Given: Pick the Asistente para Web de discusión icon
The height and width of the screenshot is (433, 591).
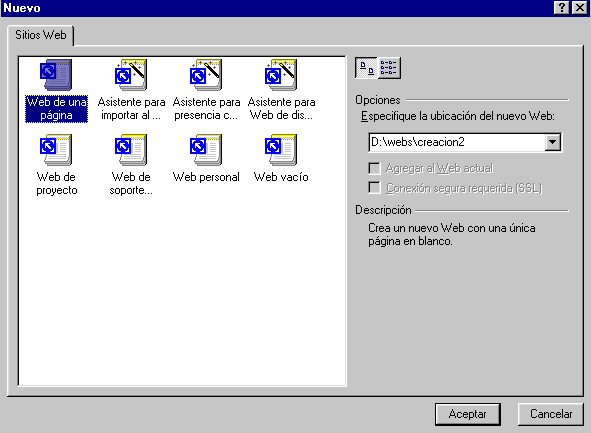Looking at the screenshot, I should (x=281, y=75).
